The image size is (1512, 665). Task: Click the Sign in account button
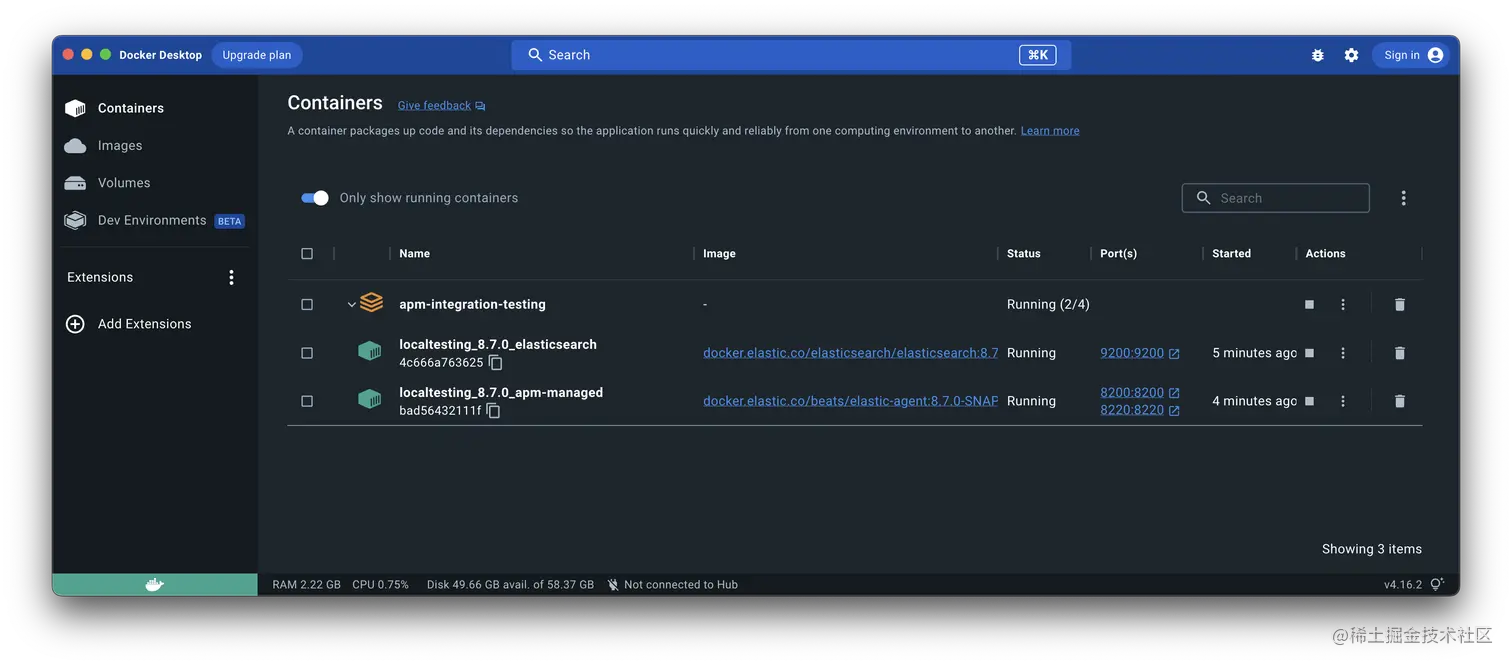tap(1413, 56)
